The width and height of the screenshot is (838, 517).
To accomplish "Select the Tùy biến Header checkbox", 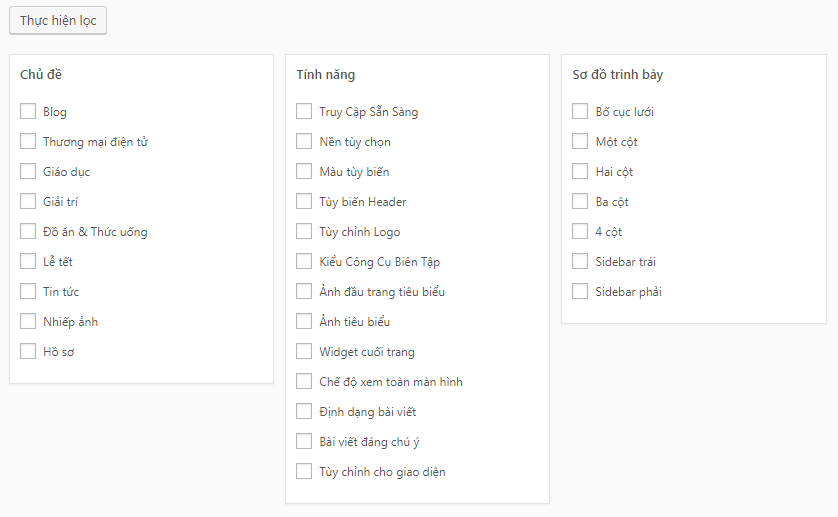I will [x=304, y=202].
